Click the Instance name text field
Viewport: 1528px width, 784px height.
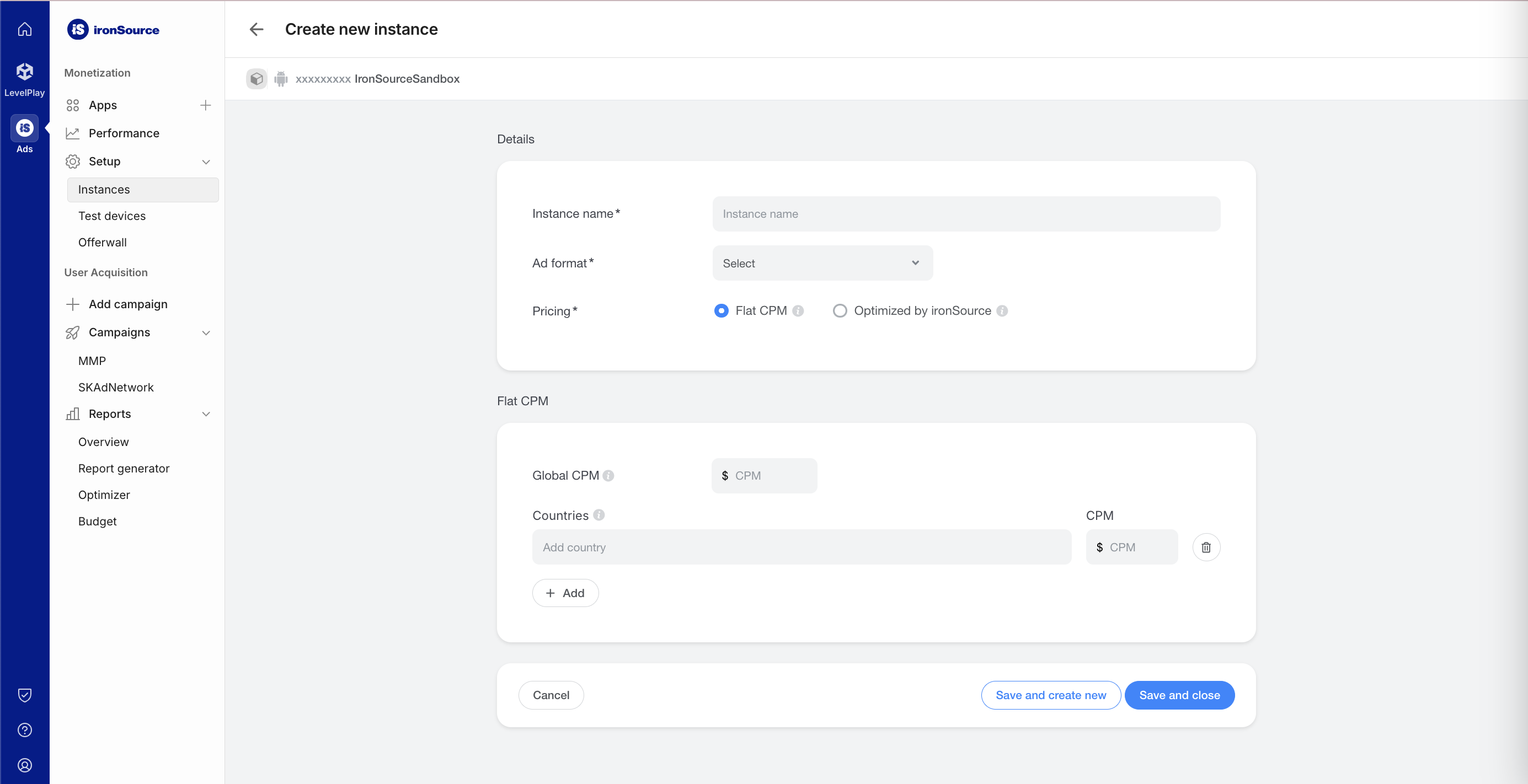[966, 213]
